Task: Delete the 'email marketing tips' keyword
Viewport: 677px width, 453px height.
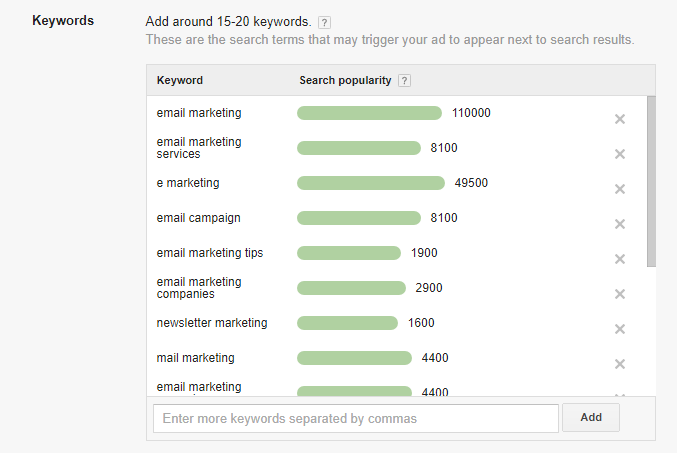Action: [620, 259]
